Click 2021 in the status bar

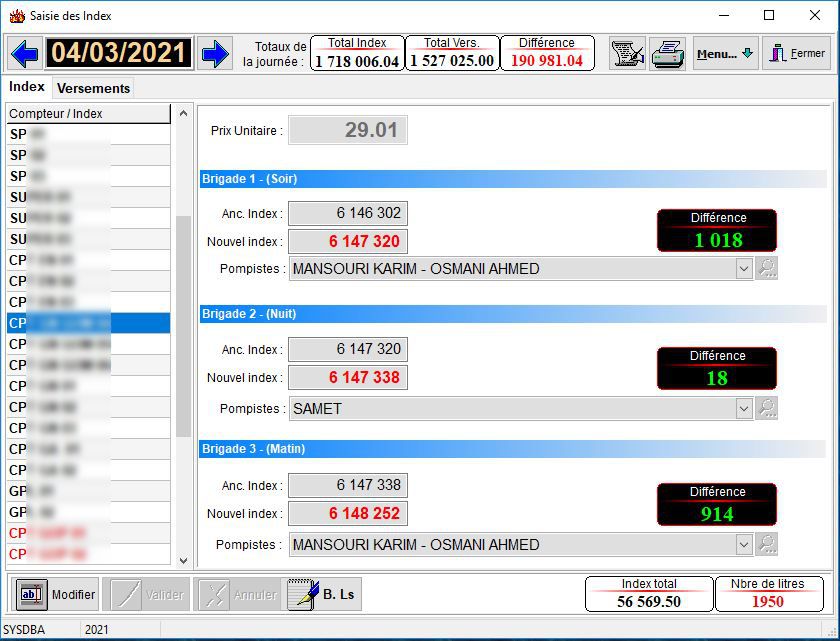(96, 630)
